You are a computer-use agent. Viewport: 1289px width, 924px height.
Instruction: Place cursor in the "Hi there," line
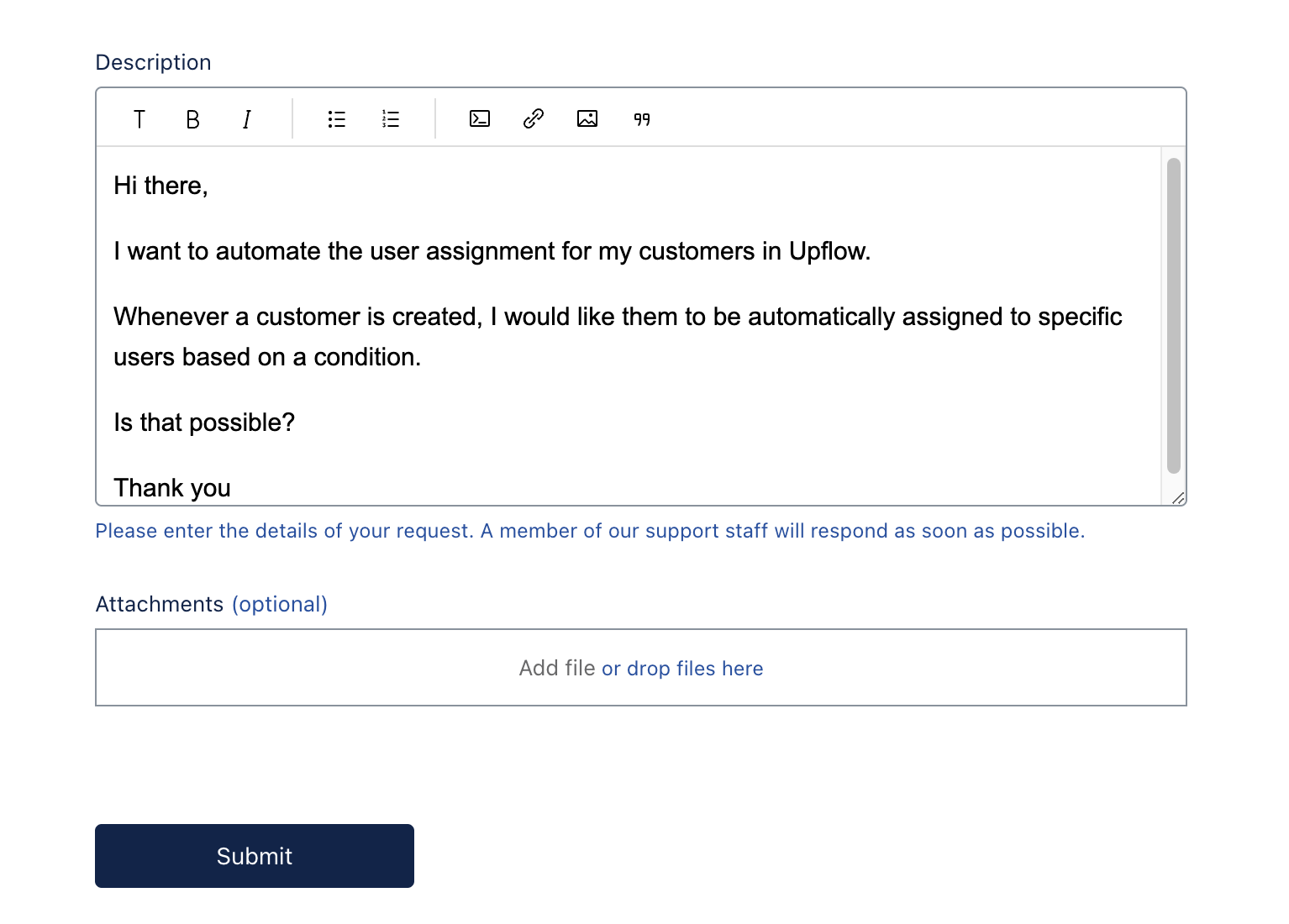tap(160, 186)
